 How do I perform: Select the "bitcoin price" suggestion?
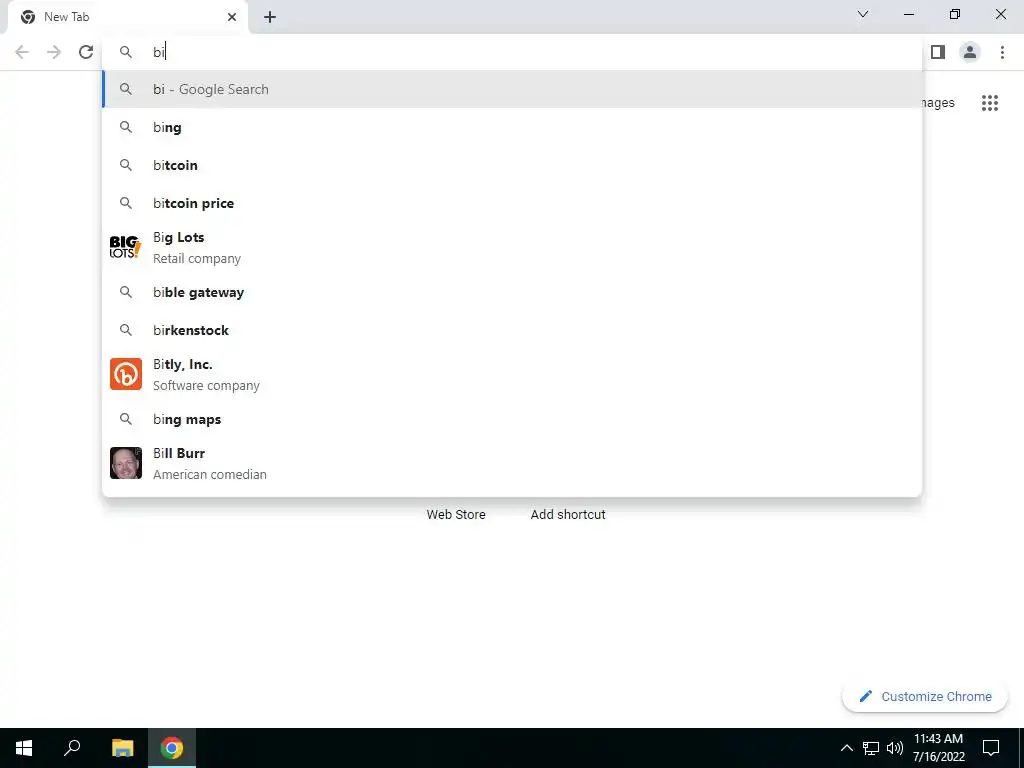click(x=513, y=202)
